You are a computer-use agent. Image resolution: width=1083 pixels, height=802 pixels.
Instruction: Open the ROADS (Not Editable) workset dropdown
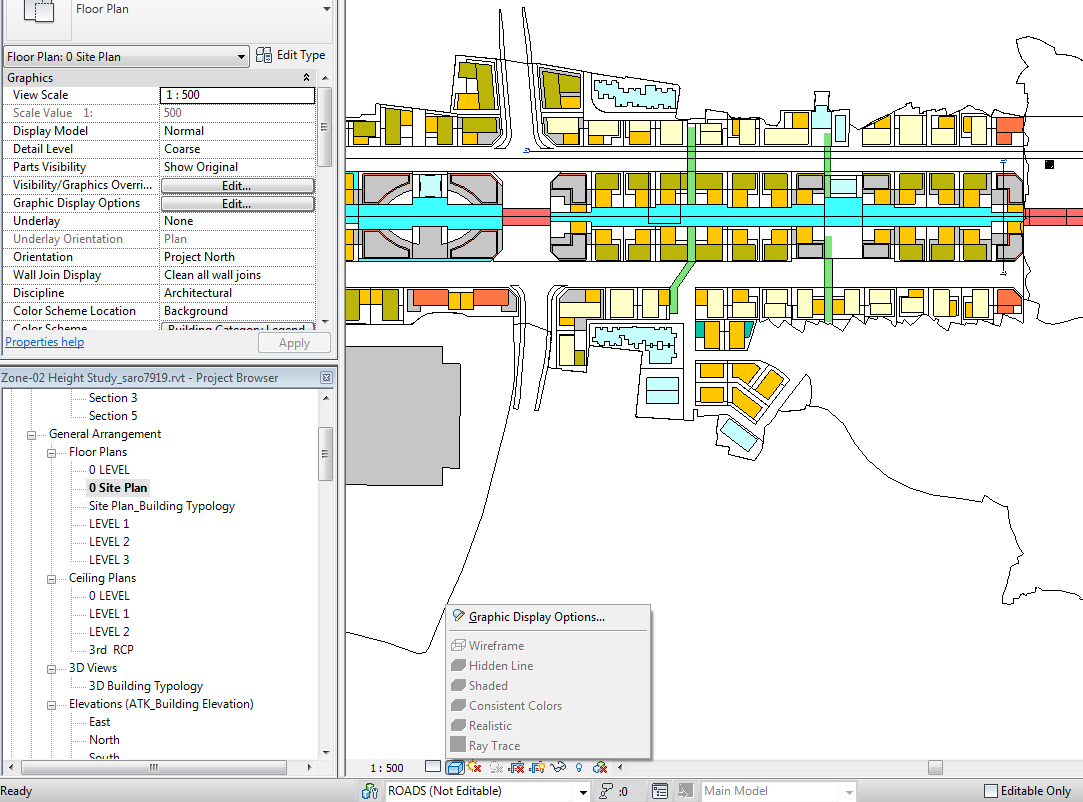click(x=583, y=792)
